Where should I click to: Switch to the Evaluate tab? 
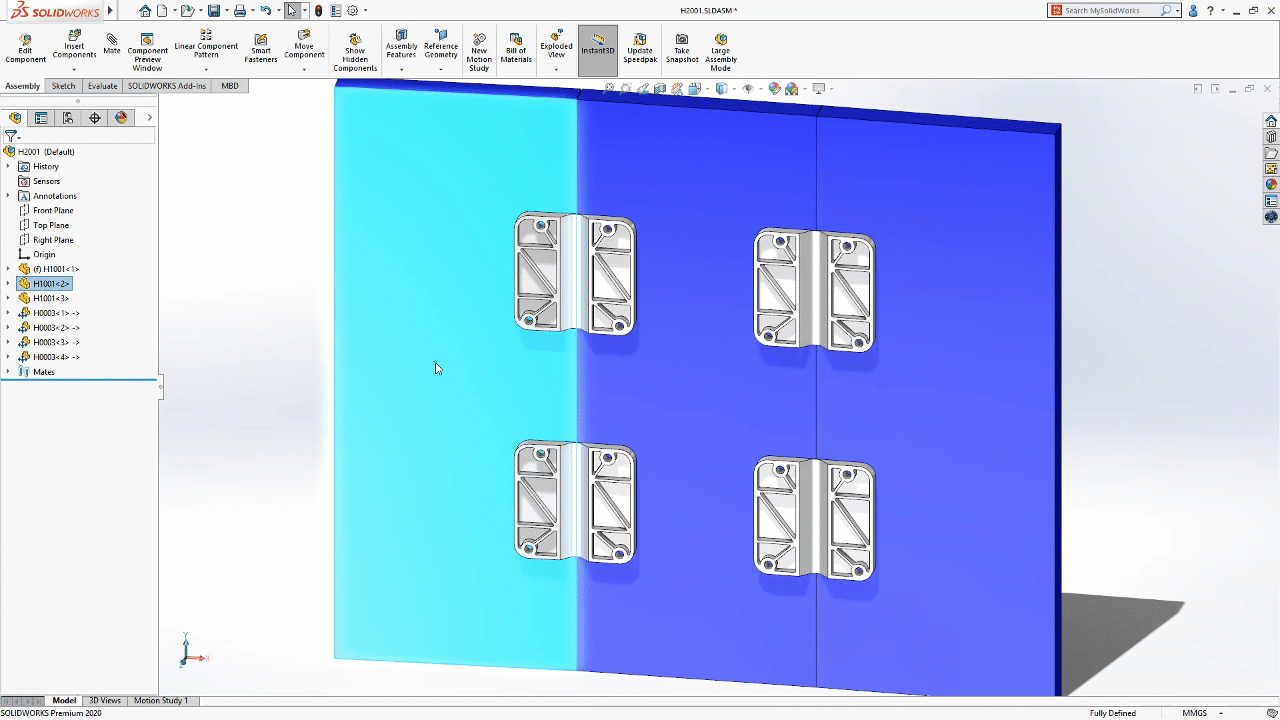[102, 86]
